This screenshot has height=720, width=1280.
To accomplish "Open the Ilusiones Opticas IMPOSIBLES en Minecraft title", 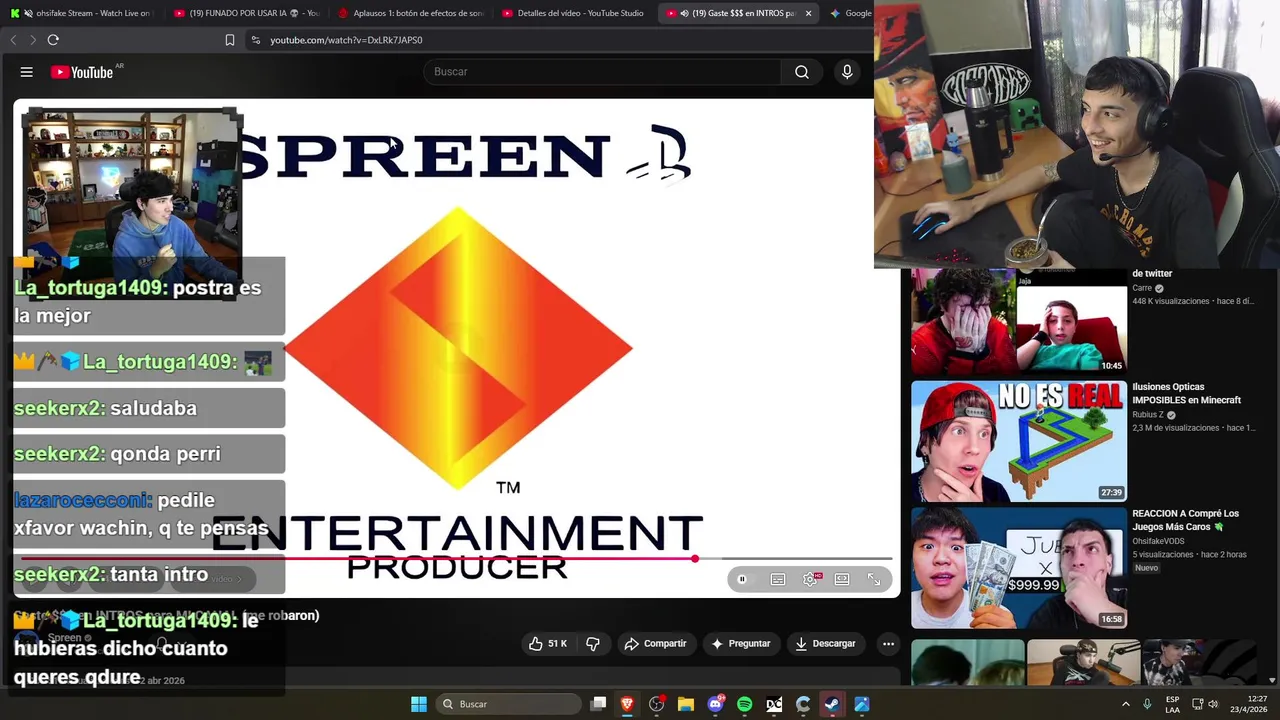I will (1187, 393).
